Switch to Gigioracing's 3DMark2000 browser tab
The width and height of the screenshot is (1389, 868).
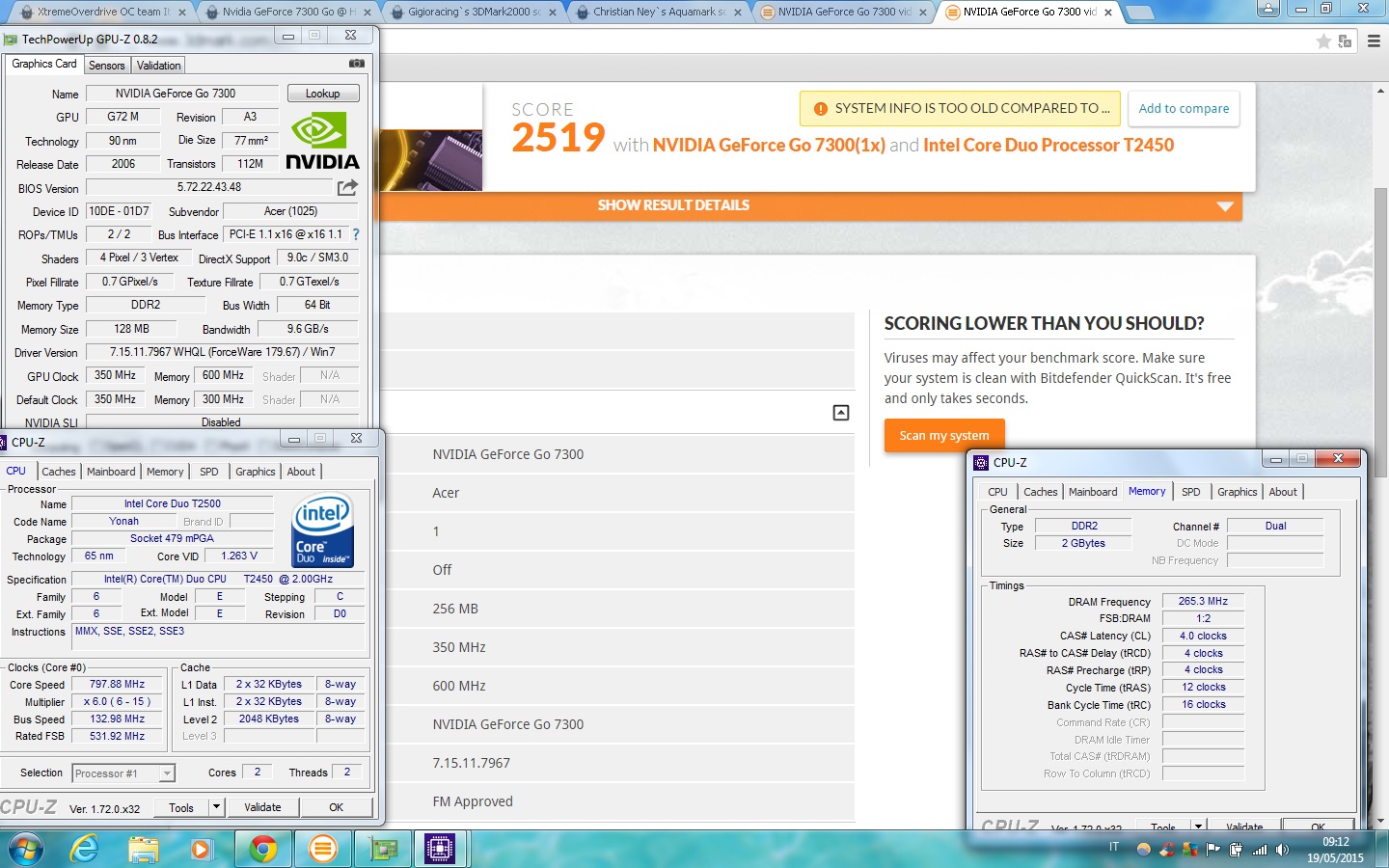point(473,13)
